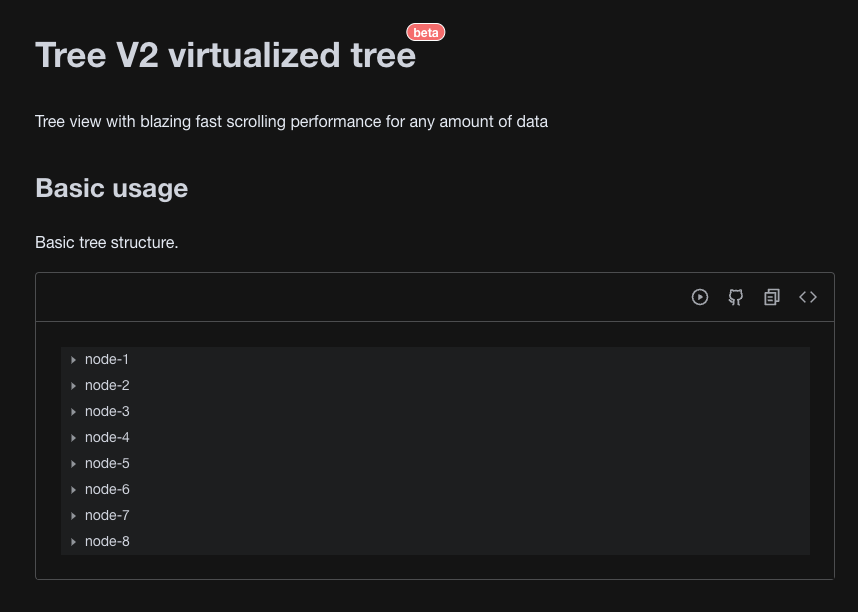Copy code using the copy icon
This screenshot has height=612, width=858.
click(x=772, y=297)
